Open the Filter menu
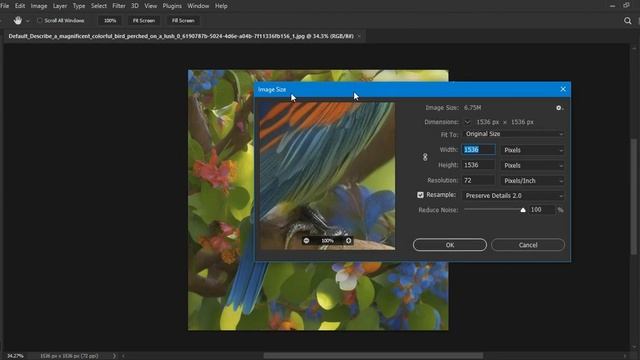This screenshot has width=640, height=360. point(119,6)
